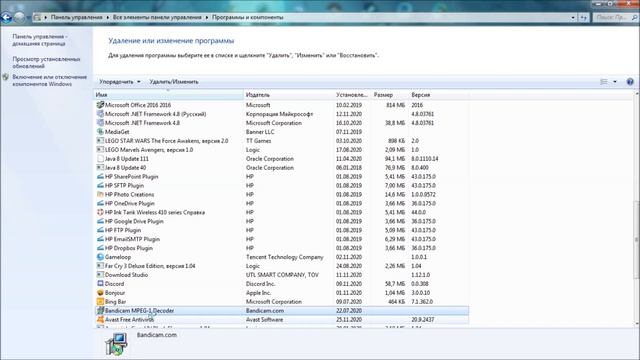Click the Discord icon
640x360 pixels.
click(x=100, y=284)
